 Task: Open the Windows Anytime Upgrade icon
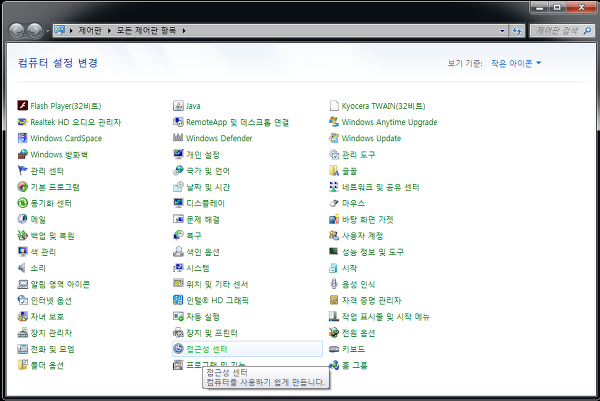pyautogui.click(x=334, y=122)
